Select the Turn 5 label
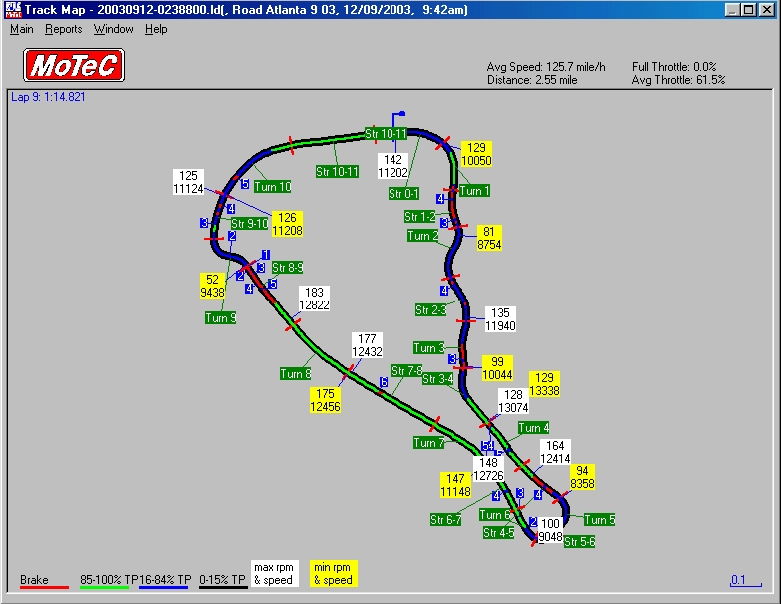The height and width of the screenshot is (604, 781). (599, 520)
